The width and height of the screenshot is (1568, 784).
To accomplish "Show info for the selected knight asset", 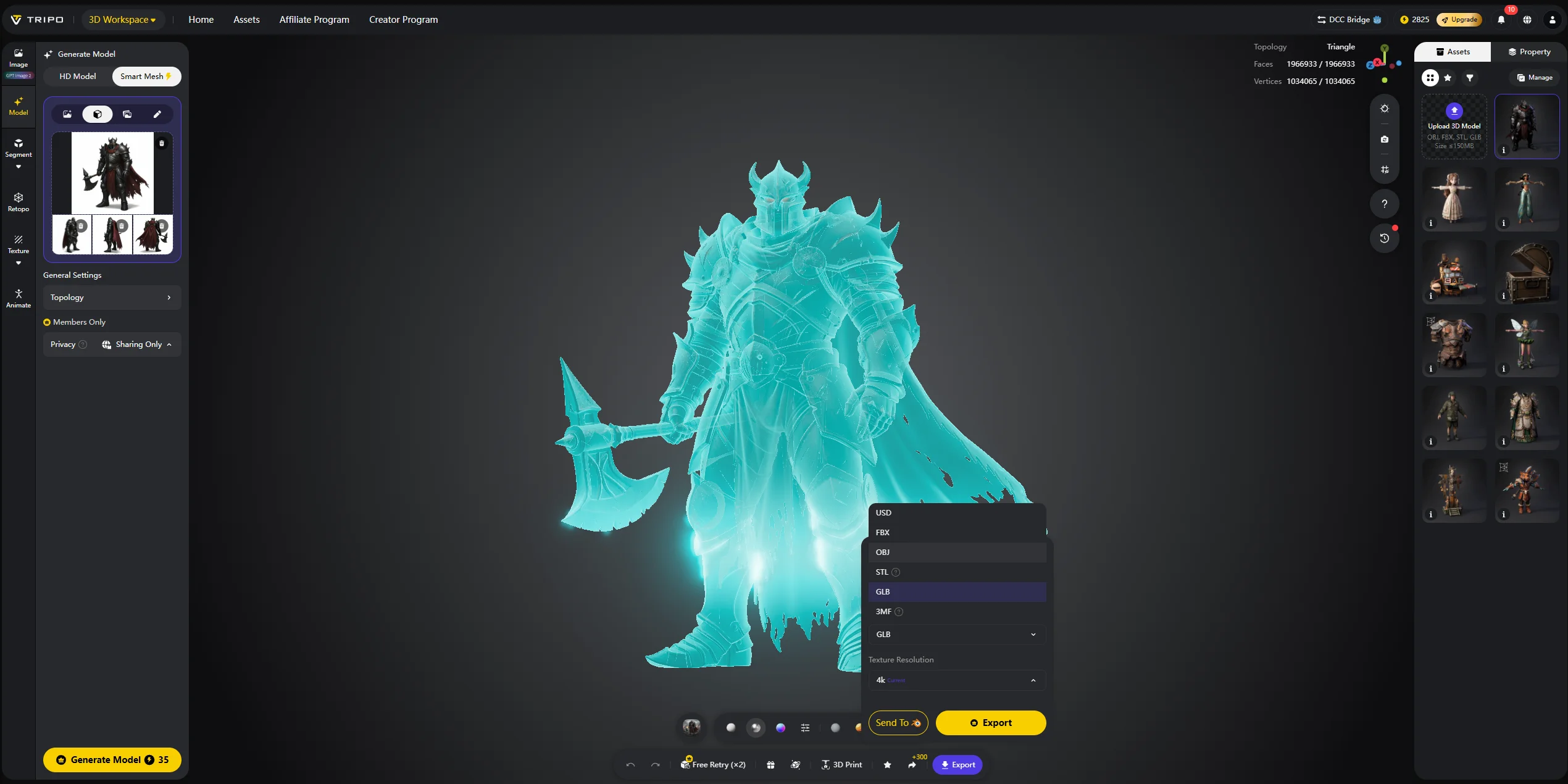I will point(1504,150).
